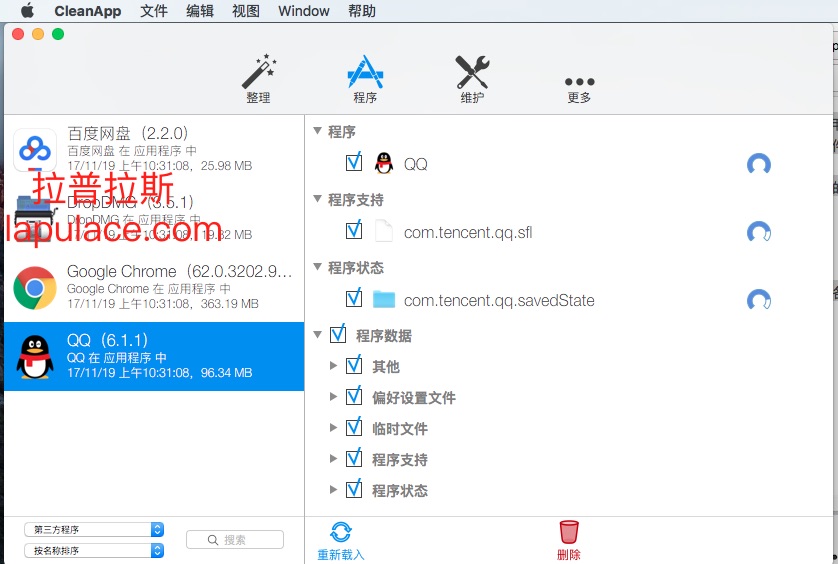Screen dimensions: 838x564
Task: Select the QQ penguin icon in app list
Action: (x=35, y=357)
